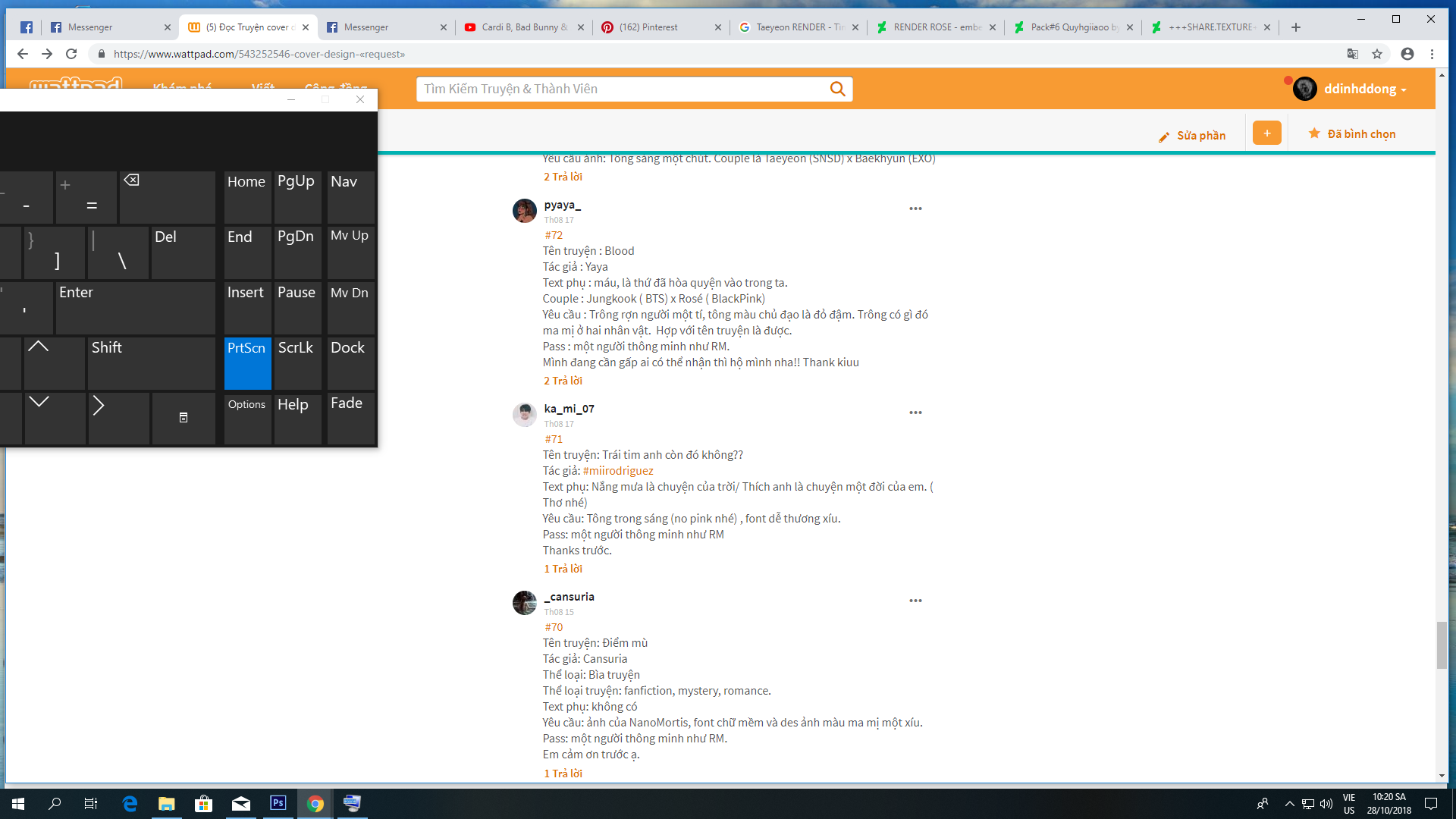Screen dimensions: 1456x819
Task: Tap the right arrow key on on-screen keyboard
Action: tap(118, 418)
